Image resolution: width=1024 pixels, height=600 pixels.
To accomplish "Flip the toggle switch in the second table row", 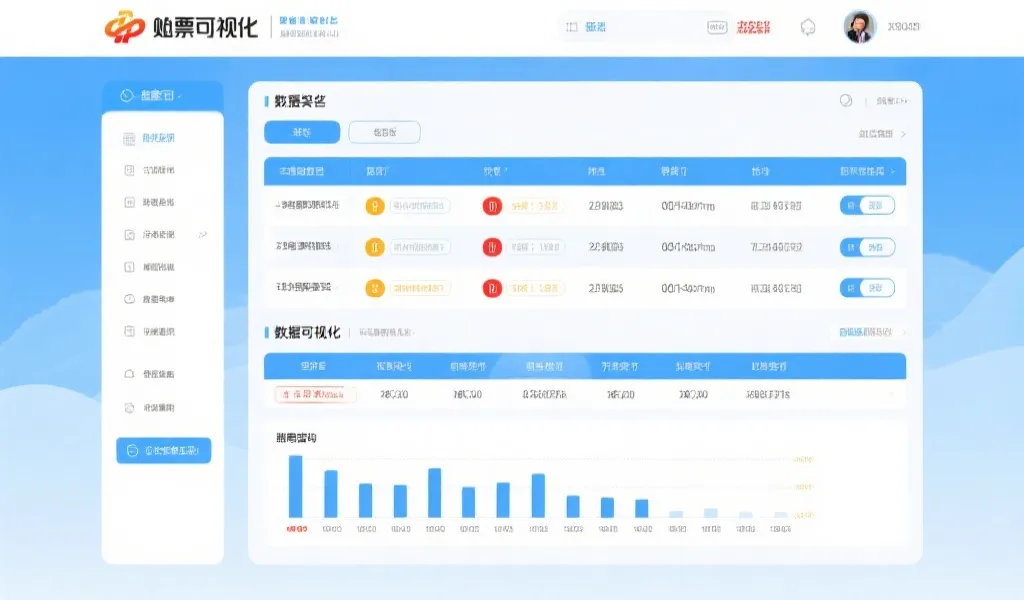I will [x=867, y=247].
